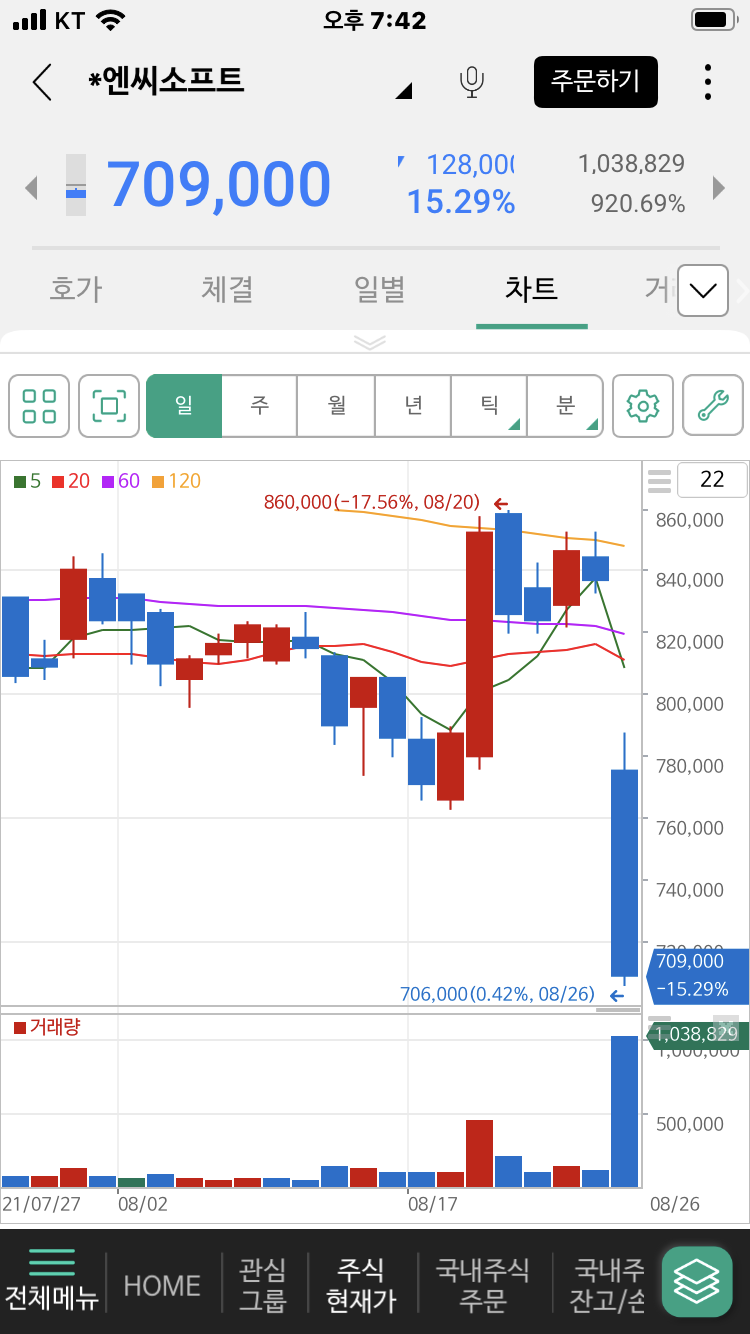Tap the 15.29% change rate

461,203
